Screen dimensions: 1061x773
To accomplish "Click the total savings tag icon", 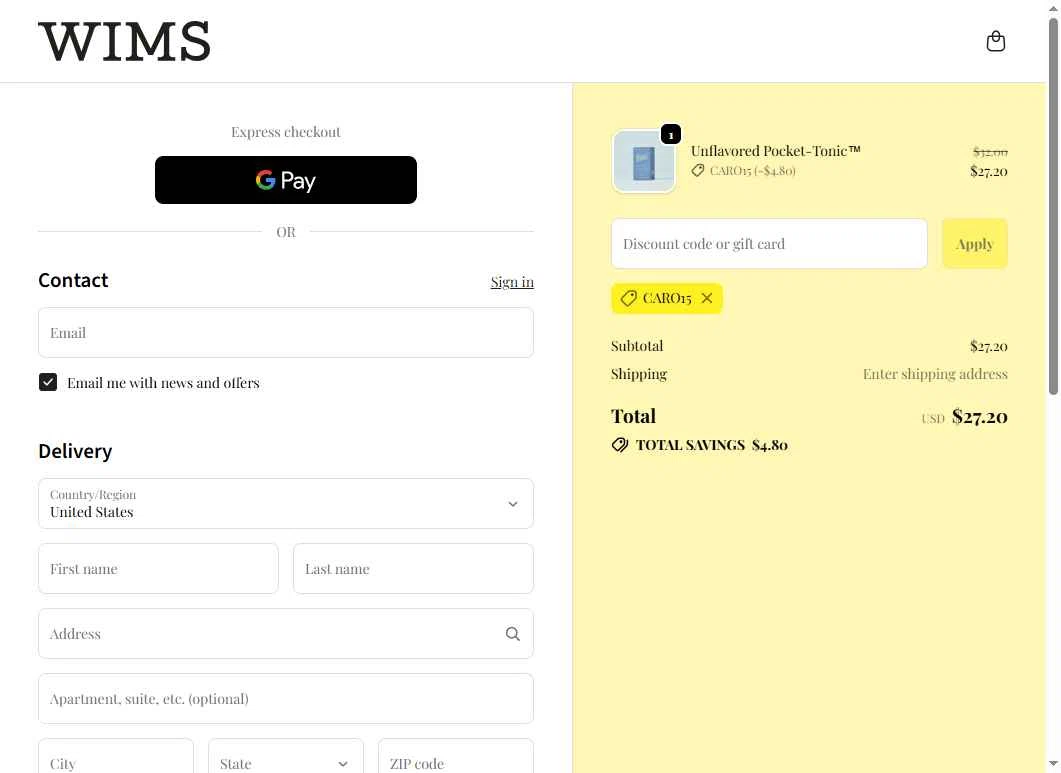I will (620, 445).
